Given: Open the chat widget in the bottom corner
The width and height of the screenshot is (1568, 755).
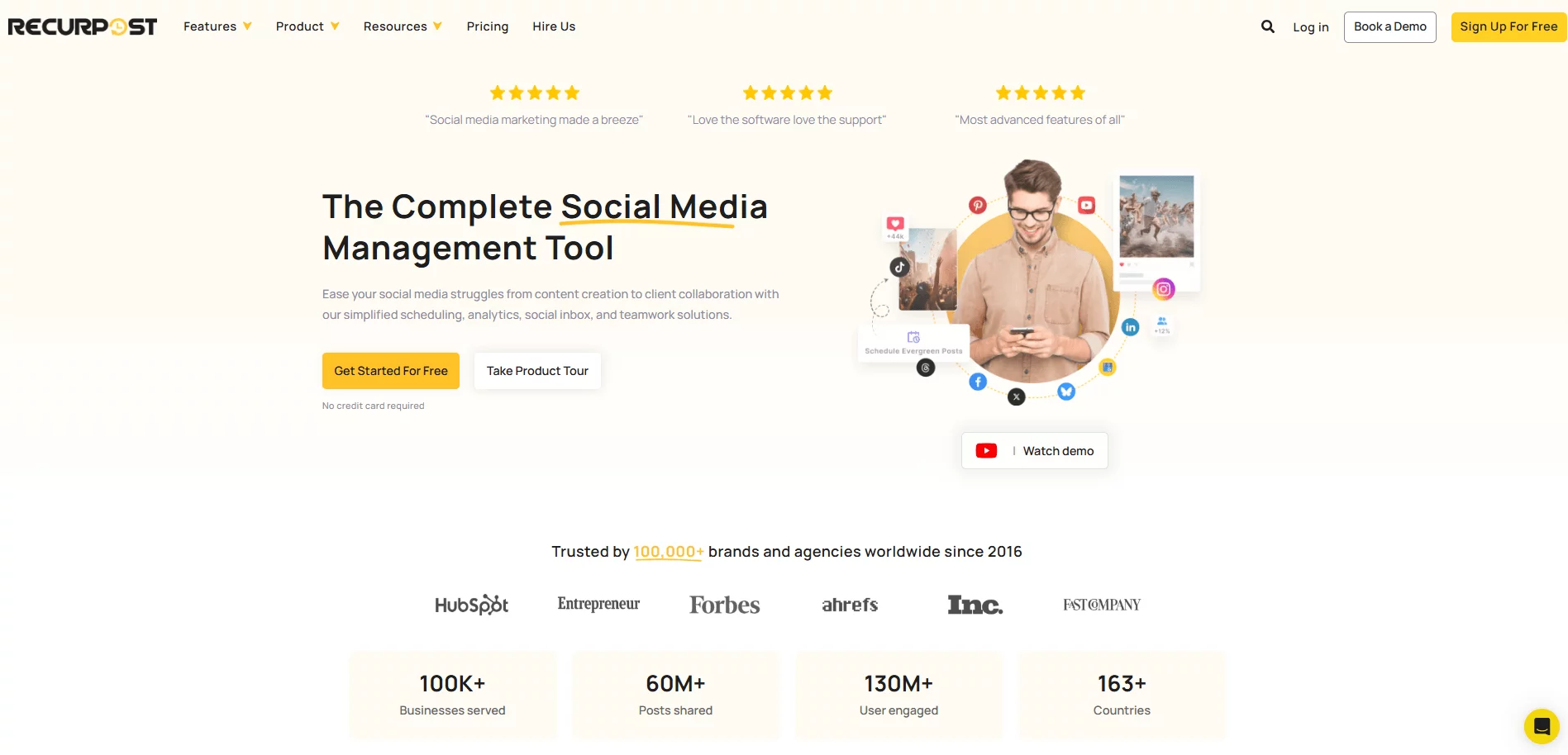Looking at the screenshot, I should click(x=1541, y=726).
